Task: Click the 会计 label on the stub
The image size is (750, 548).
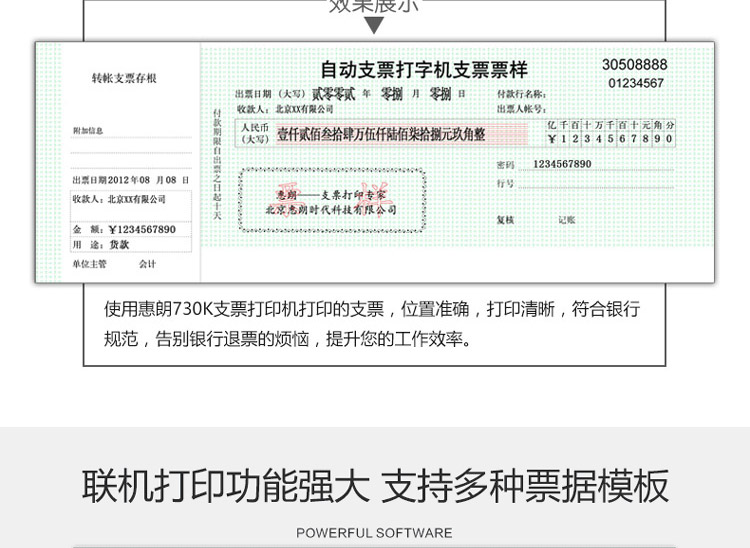Action: point(147,264)
